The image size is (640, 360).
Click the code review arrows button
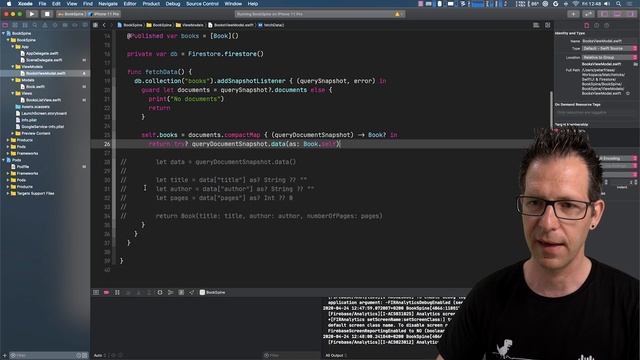pyautogui.click(x=588, y=14)
